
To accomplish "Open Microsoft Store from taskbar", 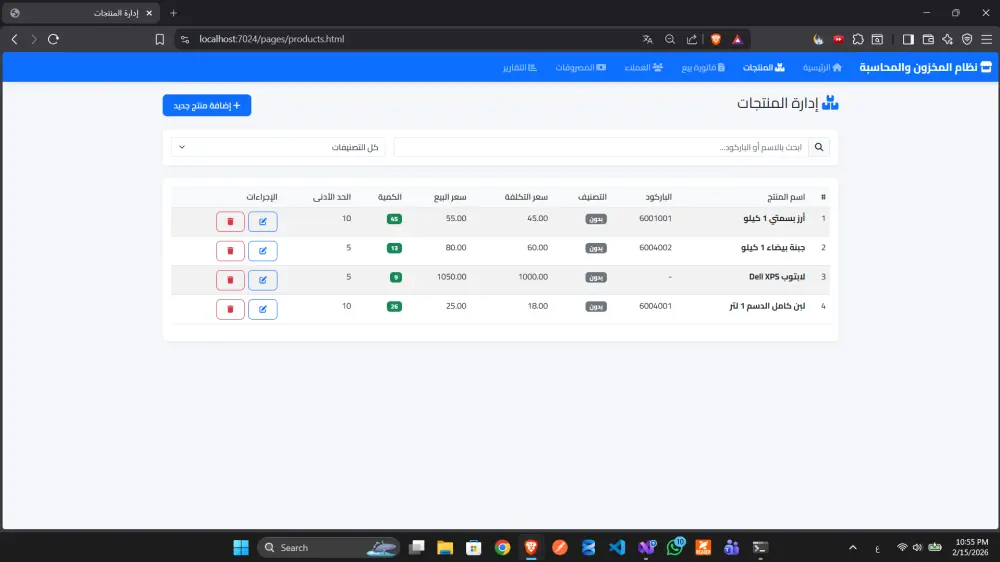I will point(474,547).
